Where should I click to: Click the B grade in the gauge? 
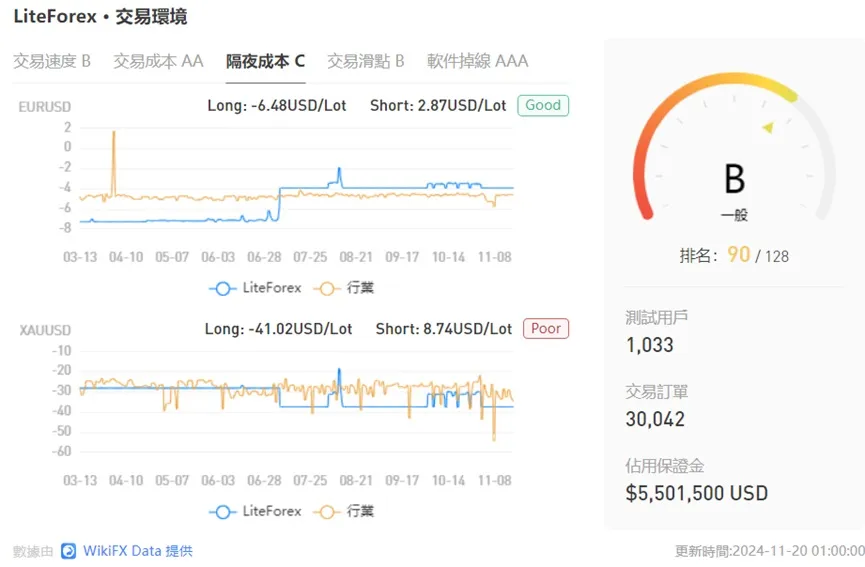(734, 179)
